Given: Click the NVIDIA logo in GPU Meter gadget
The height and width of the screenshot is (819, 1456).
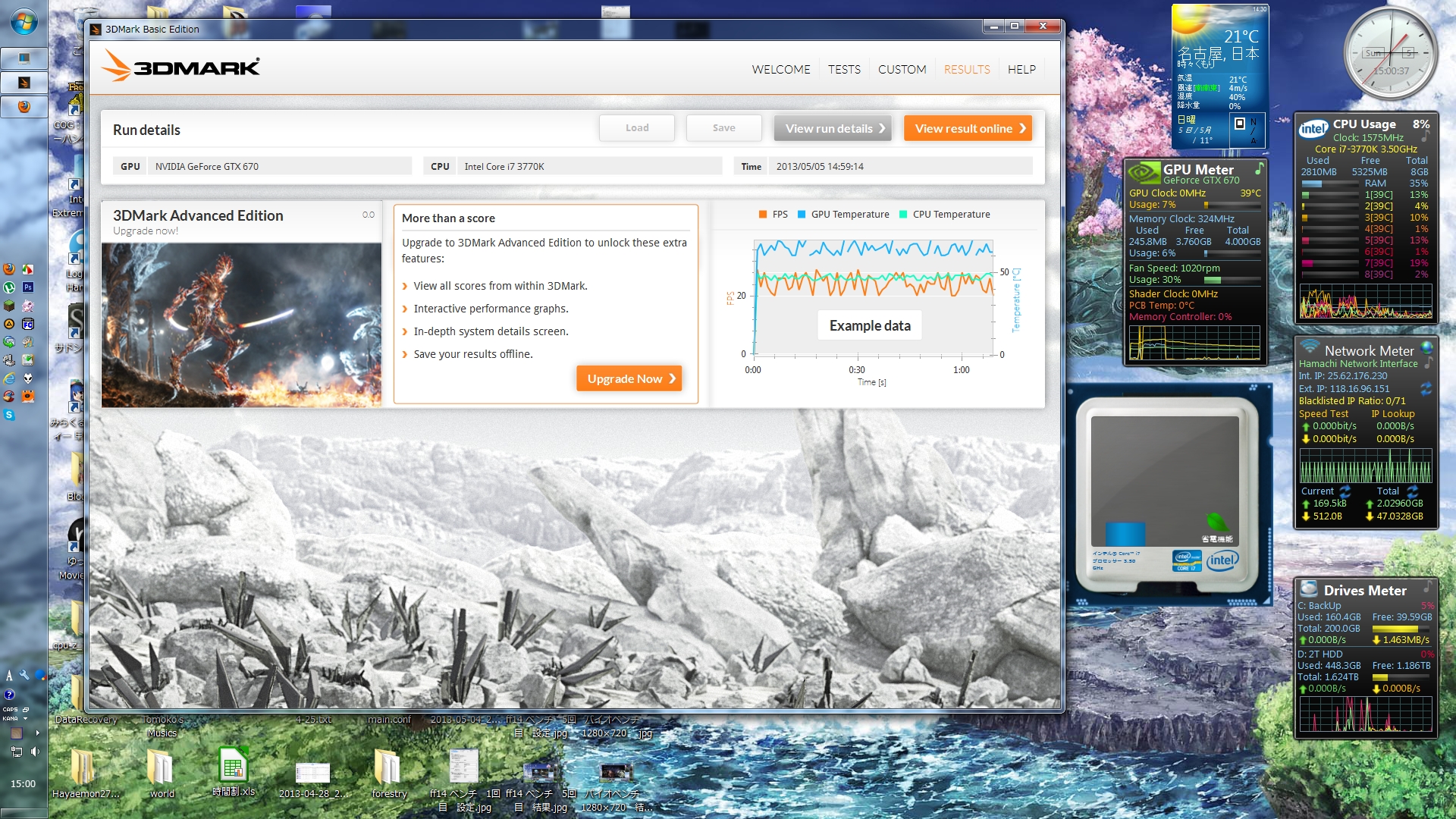Looking at the screenshot, I should pyautogui.click(x=1144, y=173).
